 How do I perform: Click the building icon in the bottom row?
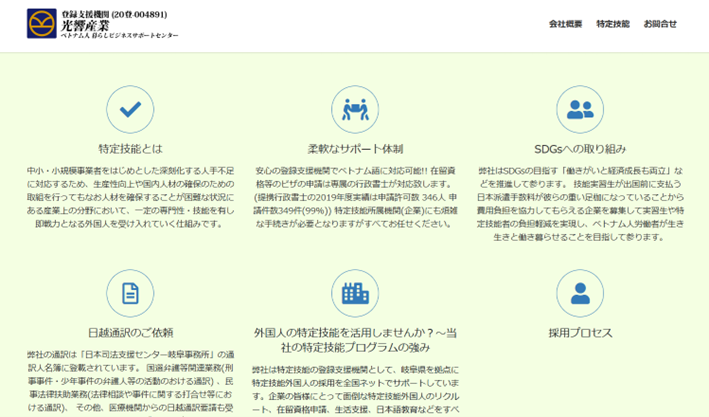pos(355,293)
